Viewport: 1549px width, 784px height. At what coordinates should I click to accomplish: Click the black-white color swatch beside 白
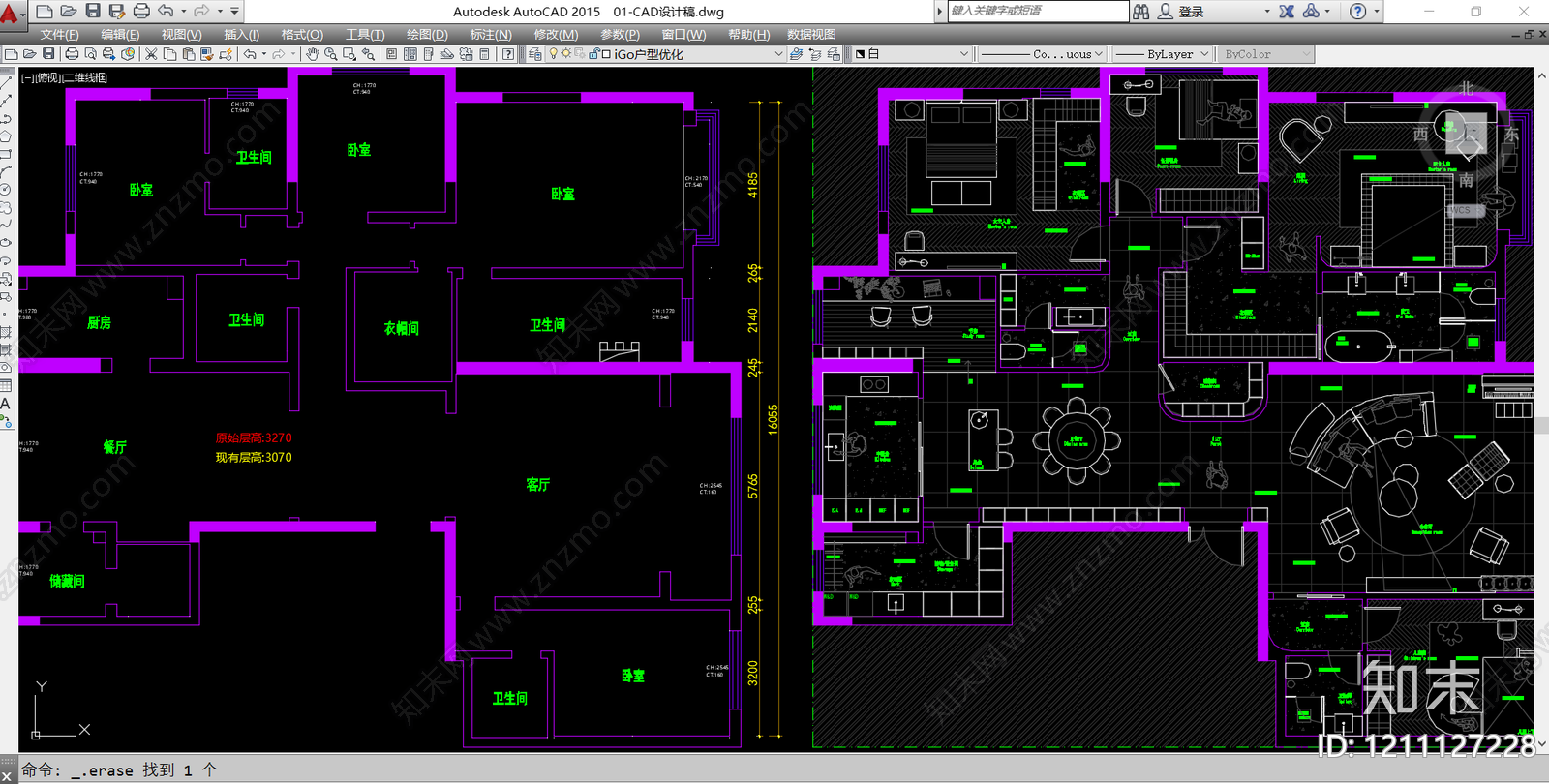click(860, 54)
